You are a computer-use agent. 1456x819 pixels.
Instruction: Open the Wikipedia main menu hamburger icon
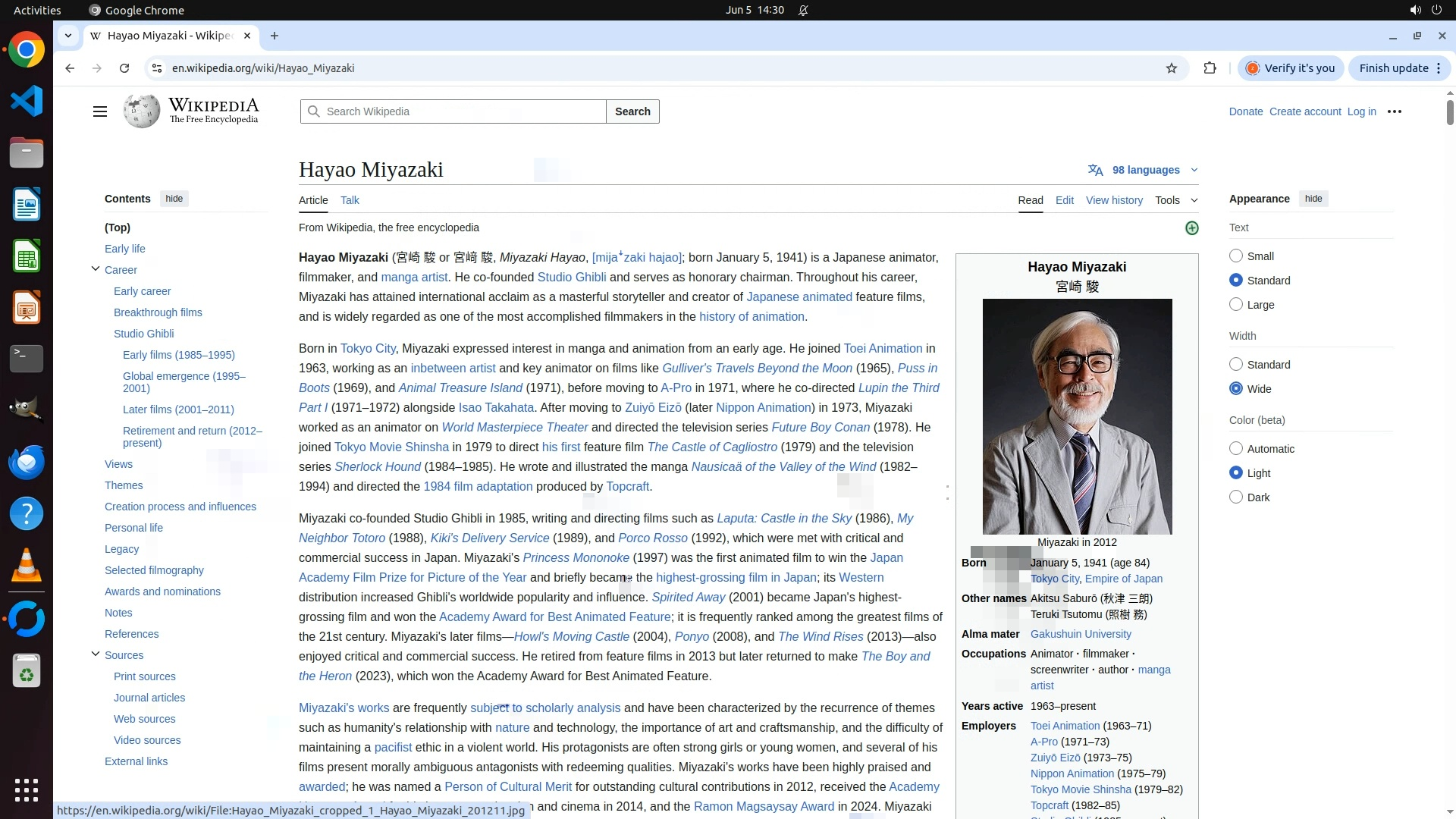99,111
